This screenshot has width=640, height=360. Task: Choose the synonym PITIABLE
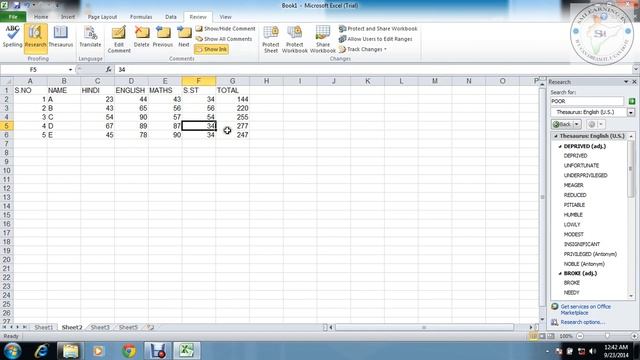[x=574, y=205]
